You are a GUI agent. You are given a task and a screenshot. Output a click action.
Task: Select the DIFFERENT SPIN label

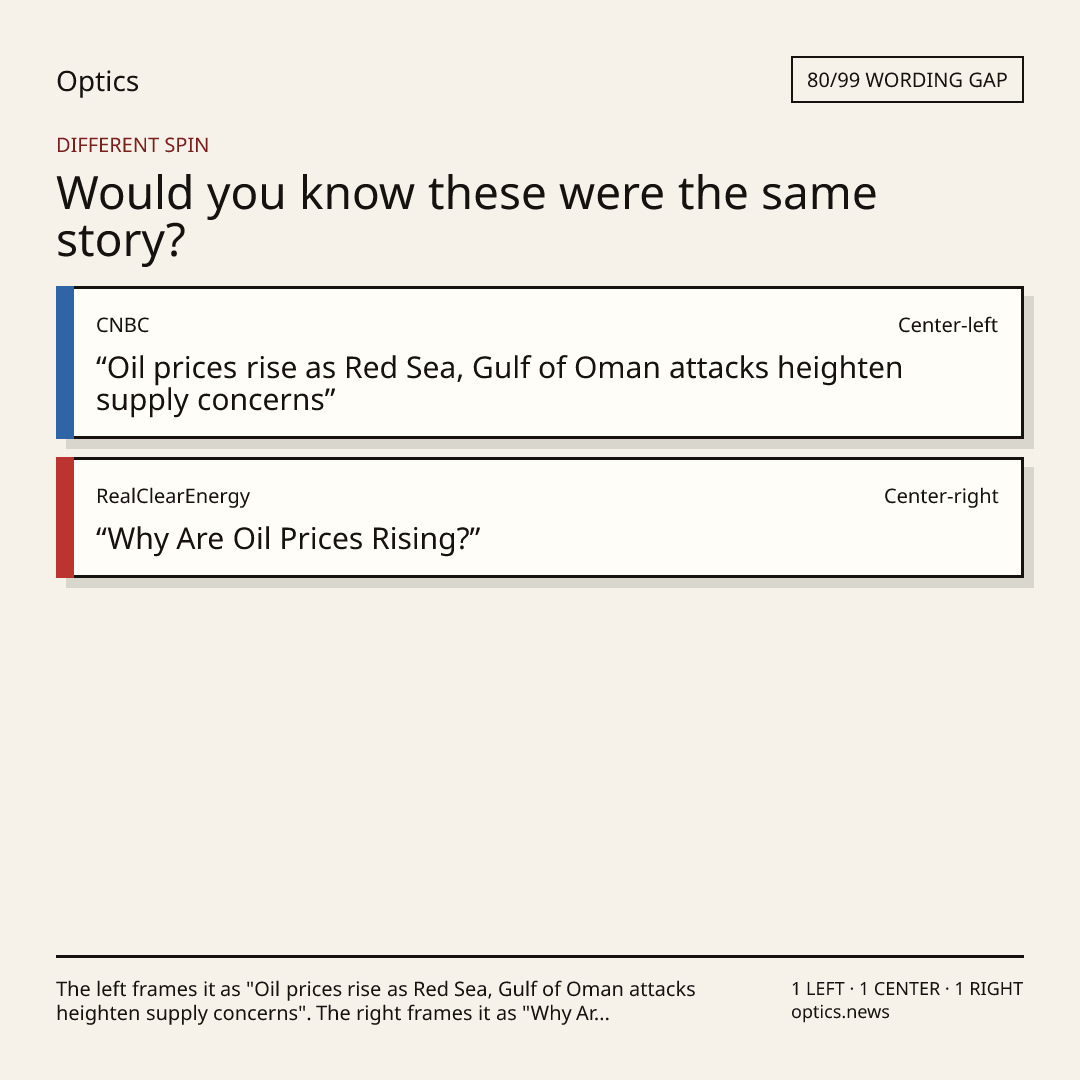132,145
